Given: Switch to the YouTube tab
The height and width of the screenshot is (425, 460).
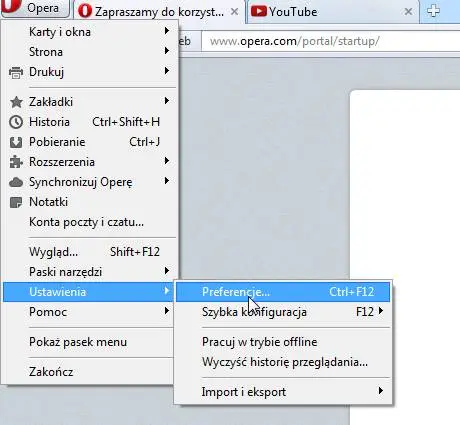Looking at the screenshot, I should 332,12.
